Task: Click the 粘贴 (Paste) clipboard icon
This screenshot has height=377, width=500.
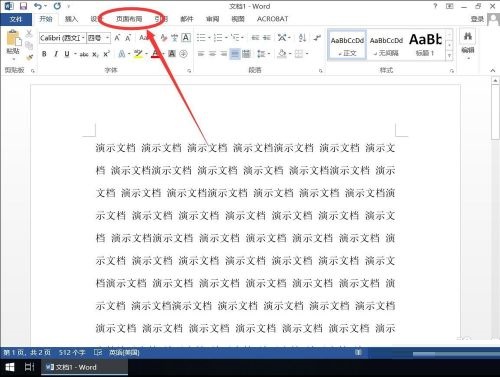Action: 13,38
